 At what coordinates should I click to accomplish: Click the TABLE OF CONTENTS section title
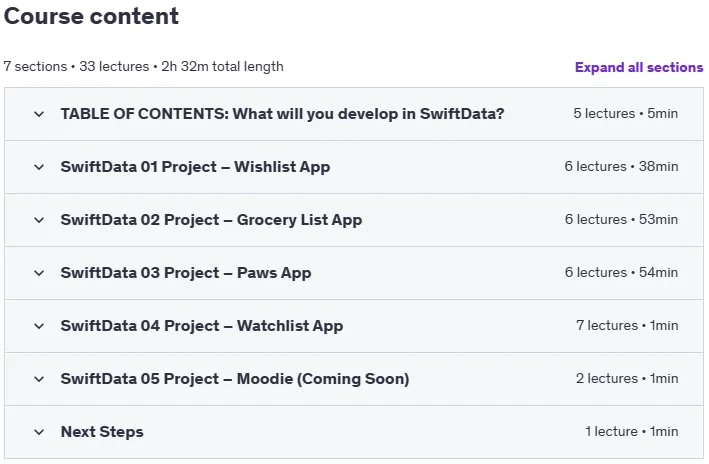(282, 114)
